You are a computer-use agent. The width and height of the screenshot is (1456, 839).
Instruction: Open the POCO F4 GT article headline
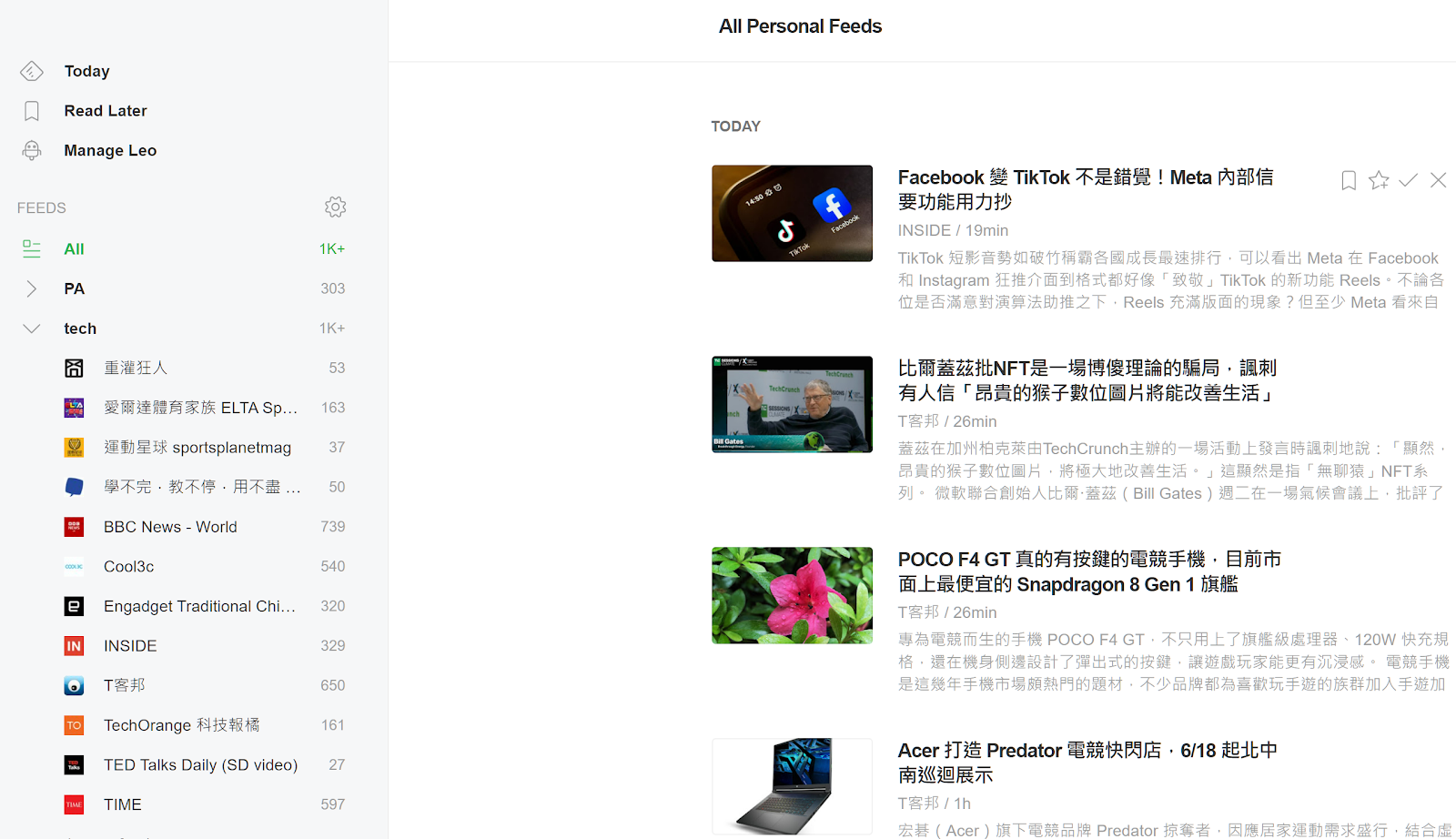click(1089, 571)
